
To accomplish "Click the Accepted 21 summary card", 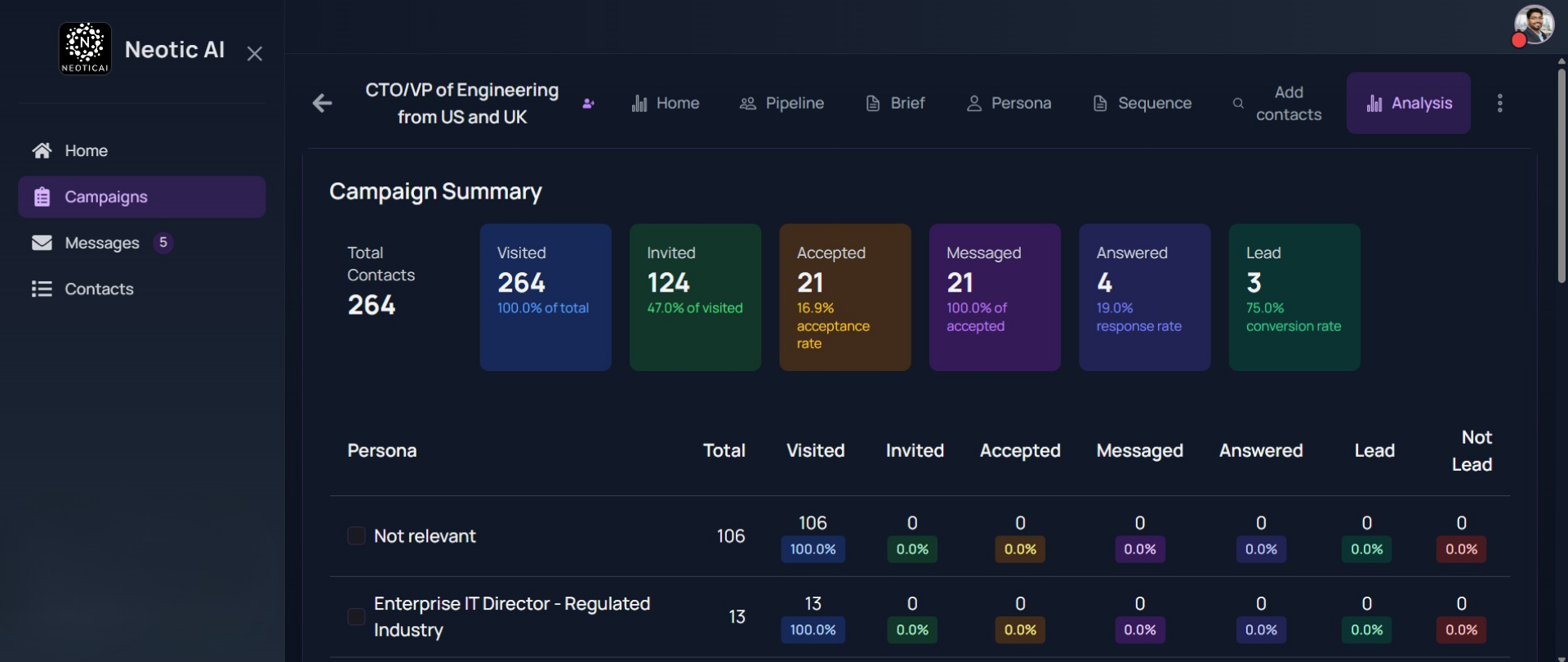I will [845, 297].
